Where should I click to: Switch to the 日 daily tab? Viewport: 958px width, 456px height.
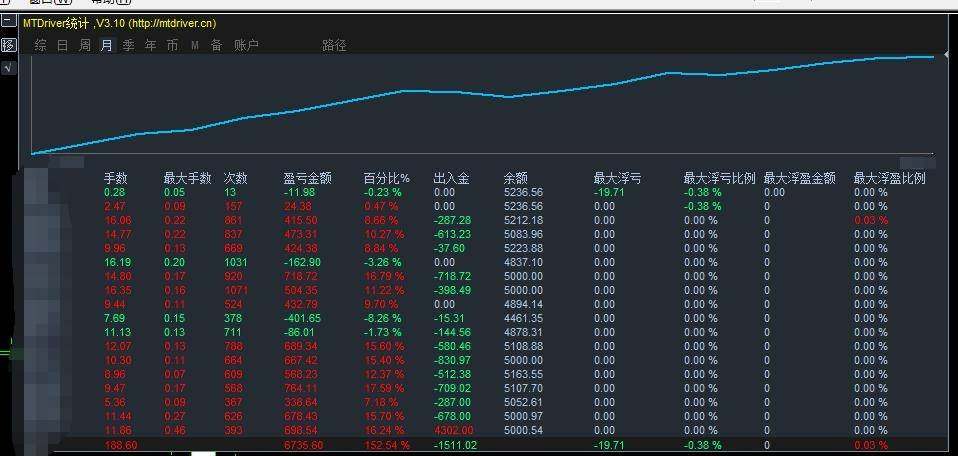[62, 45]
